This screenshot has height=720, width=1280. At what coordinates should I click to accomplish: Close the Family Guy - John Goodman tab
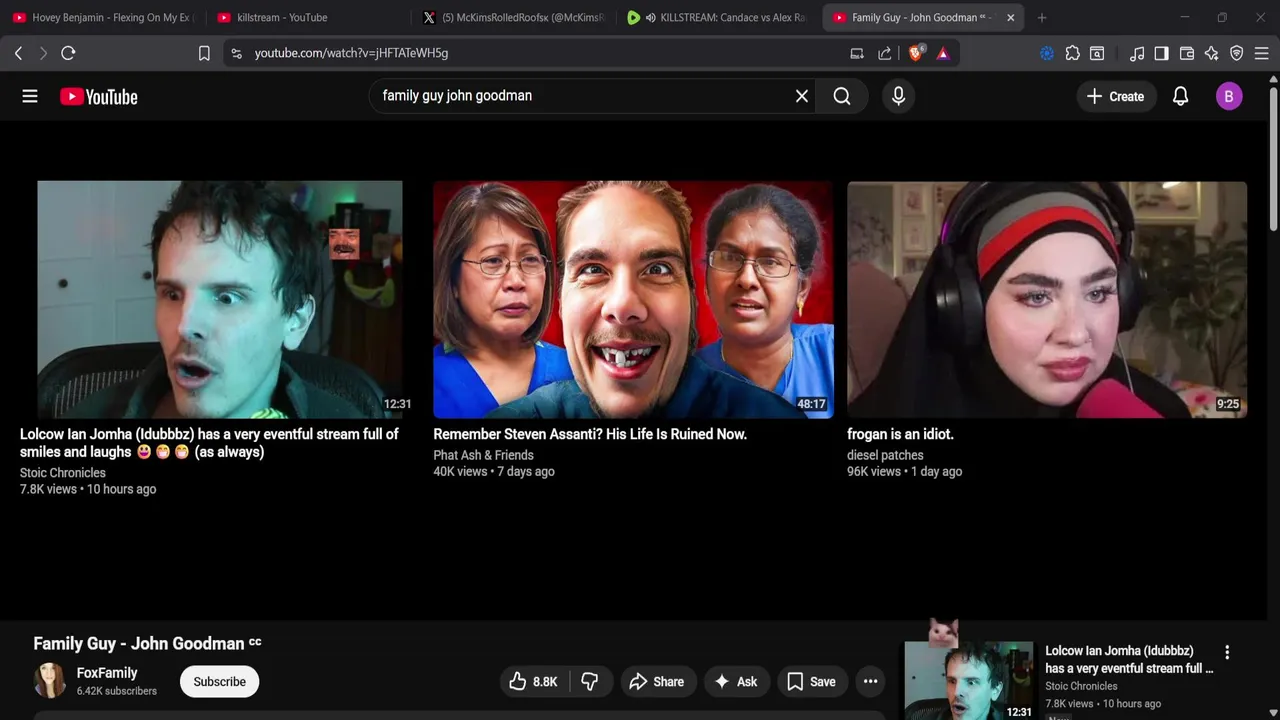pyautogui.click(x=1010, y=17)
